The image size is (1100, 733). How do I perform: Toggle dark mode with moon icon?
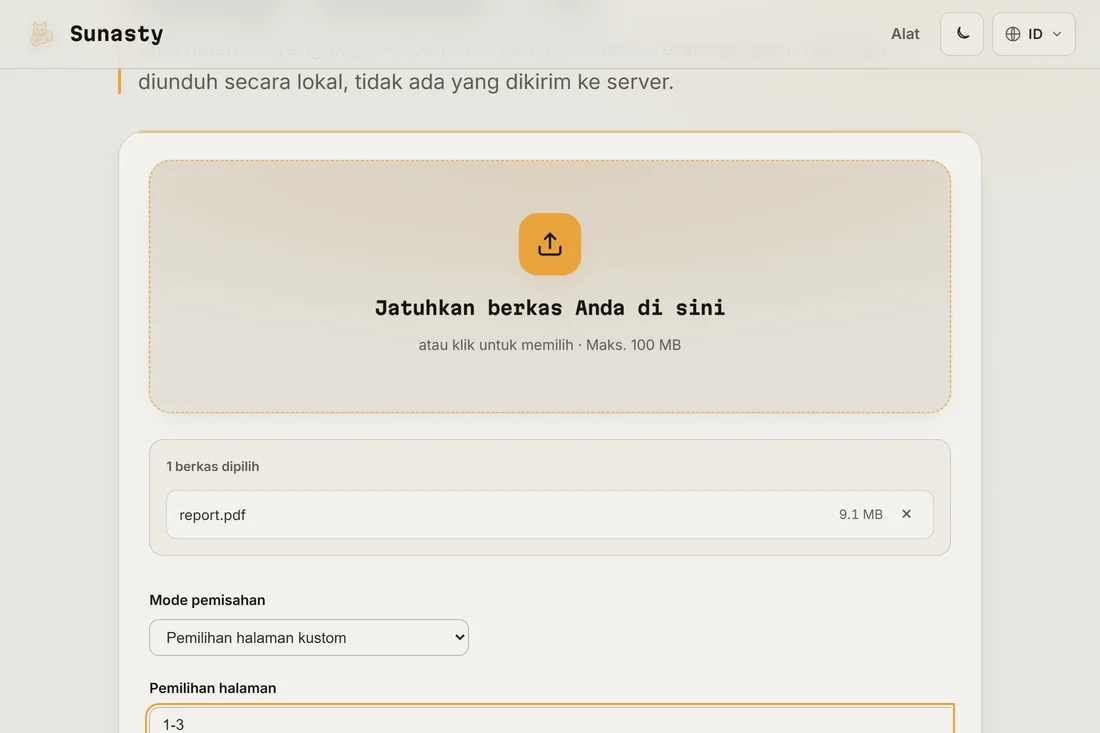[x=962, y=34]
